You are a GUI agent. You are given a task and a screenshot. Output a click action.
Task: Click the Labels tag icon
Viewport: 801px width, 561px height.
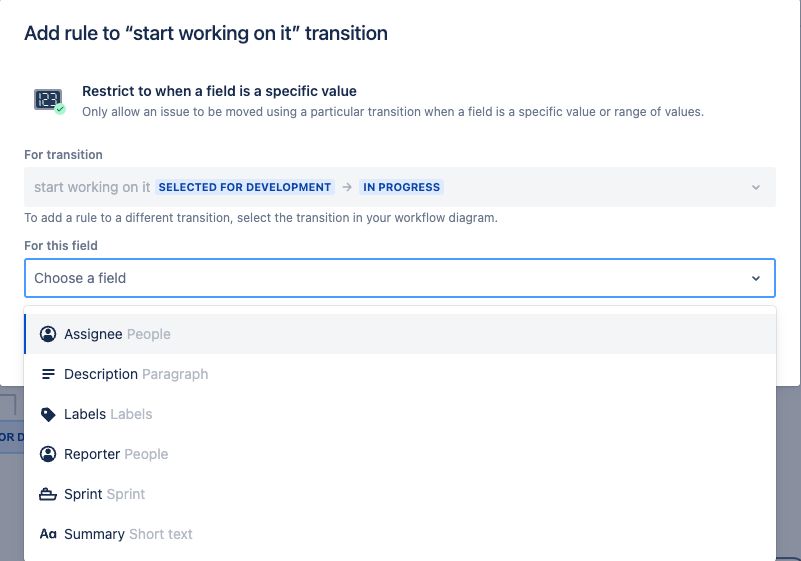pos(48,414)
